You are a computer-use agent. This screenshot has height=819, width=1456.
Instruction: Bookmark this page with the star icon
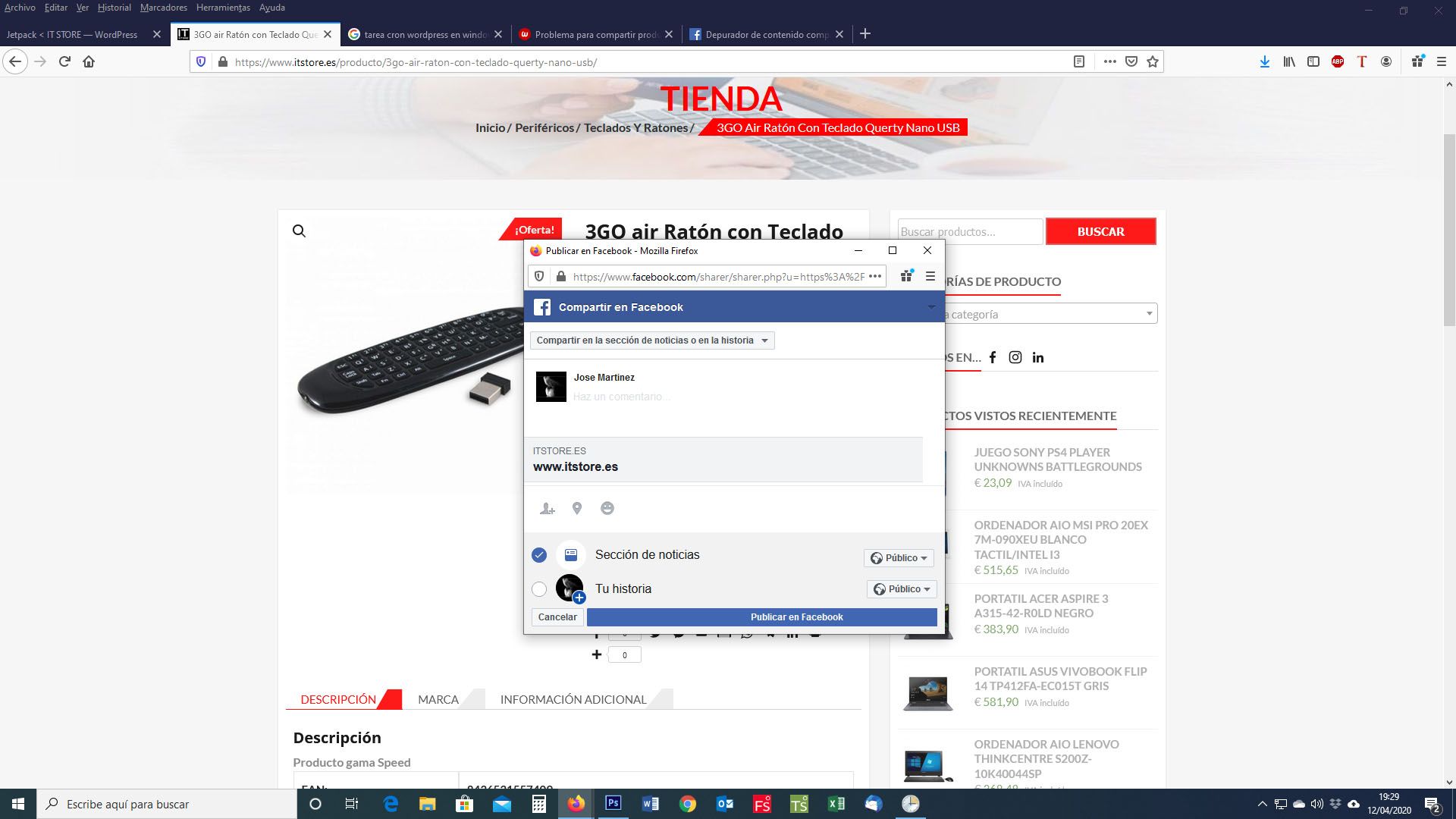(x=1153, y=61)
